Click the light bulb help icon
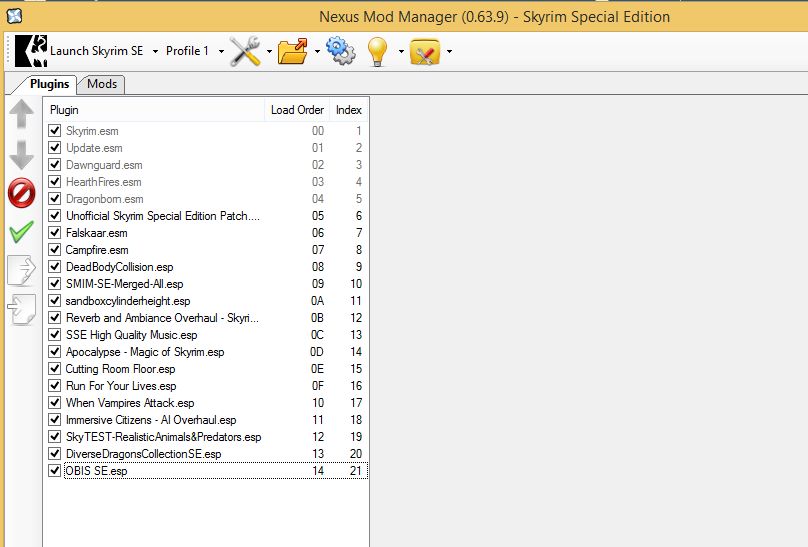 377,52
